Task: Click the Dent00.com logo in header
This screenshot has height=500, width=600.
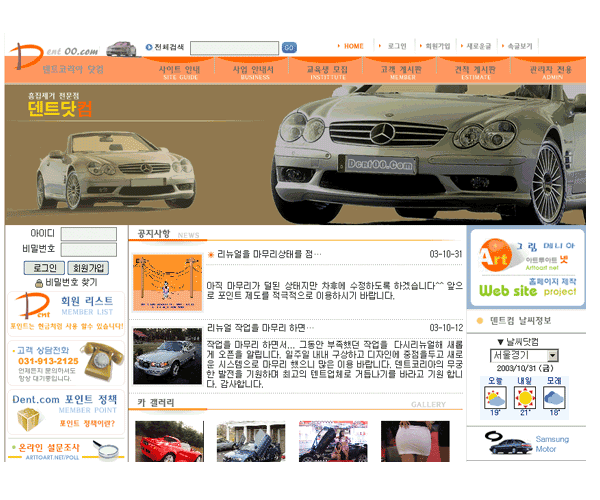Action: pyautogui.click(x=57, y=51)
